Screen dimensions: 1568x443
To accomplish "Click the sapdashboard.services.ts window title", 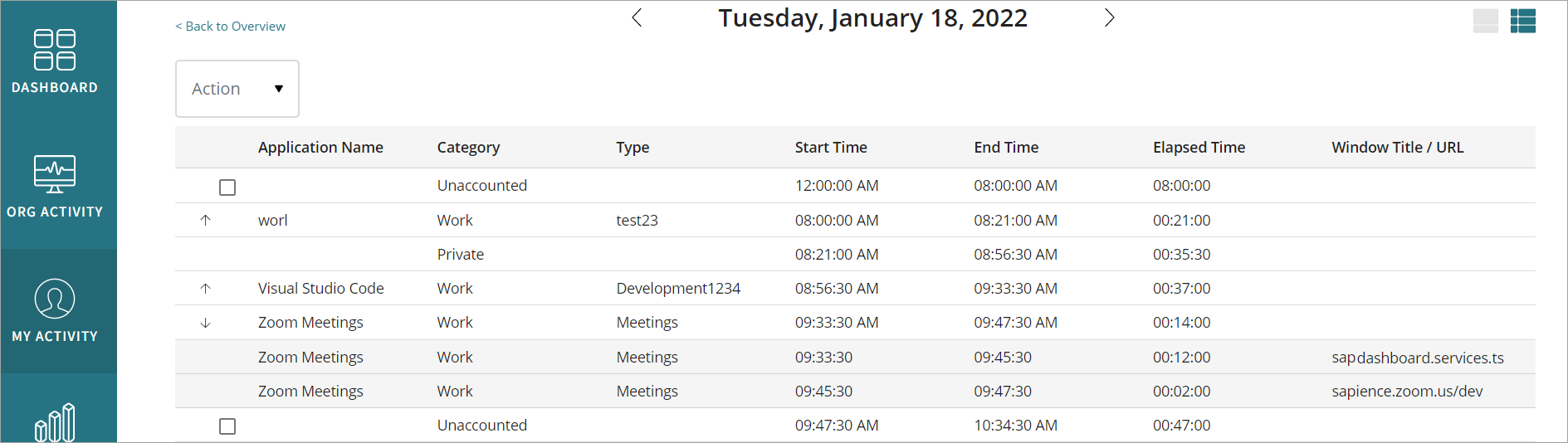I will 1417,358.
